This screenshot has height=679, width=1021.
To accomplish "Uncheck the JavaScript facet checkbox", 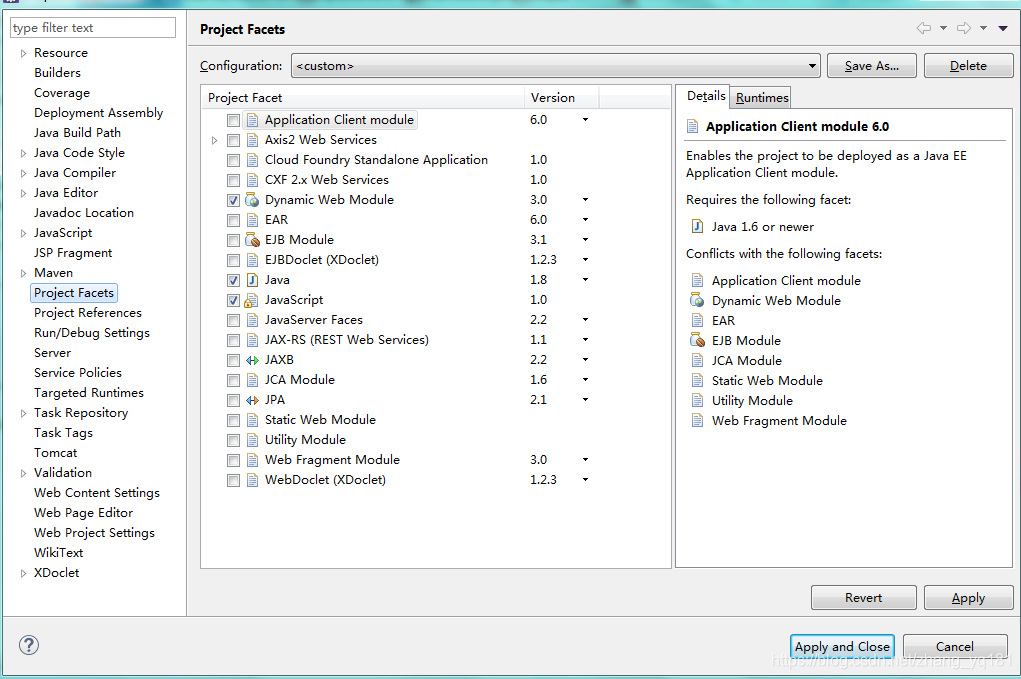I will tap(233, 301).
